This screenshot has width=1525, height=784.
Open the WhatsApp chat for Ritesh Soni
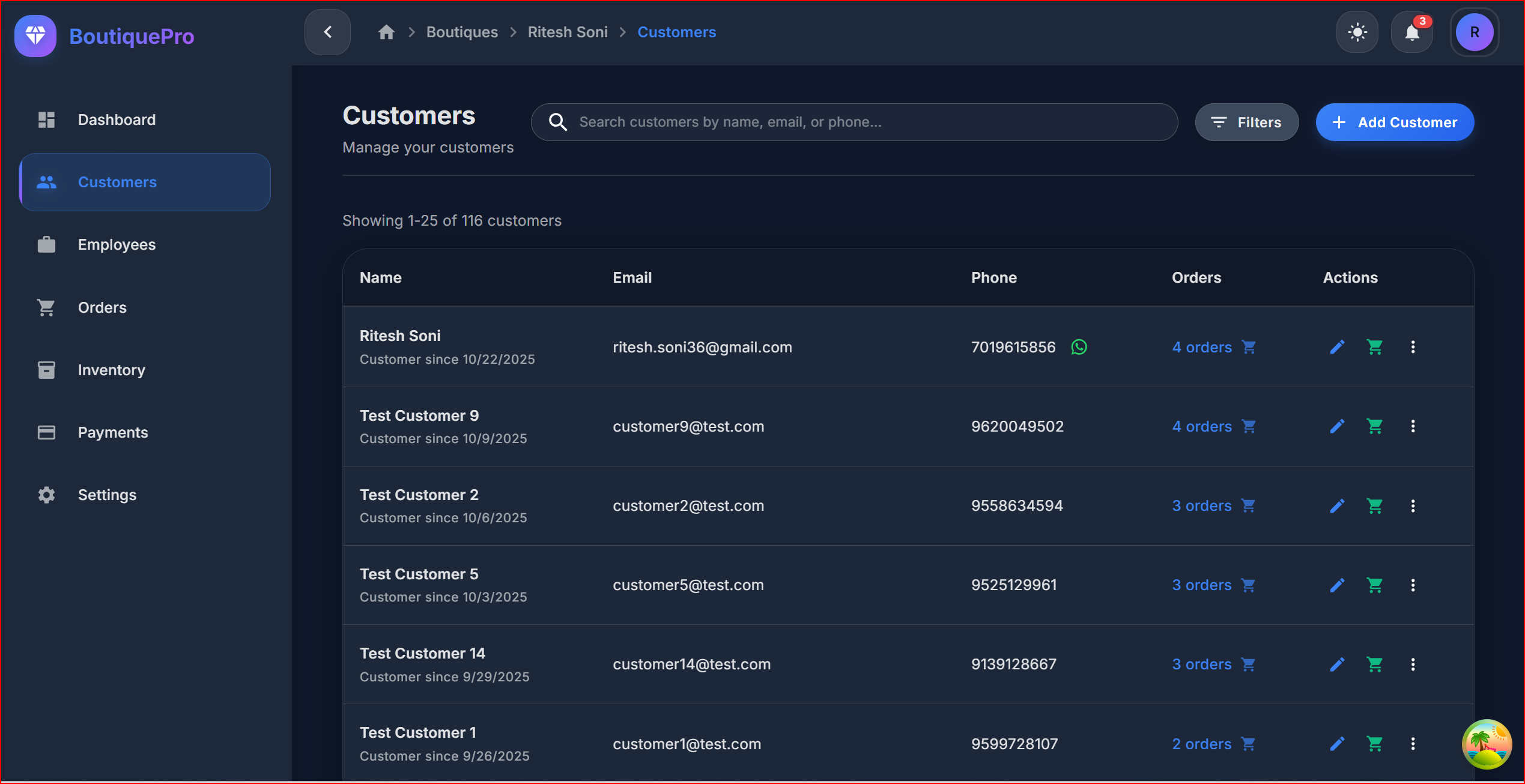pos(1079,347)
